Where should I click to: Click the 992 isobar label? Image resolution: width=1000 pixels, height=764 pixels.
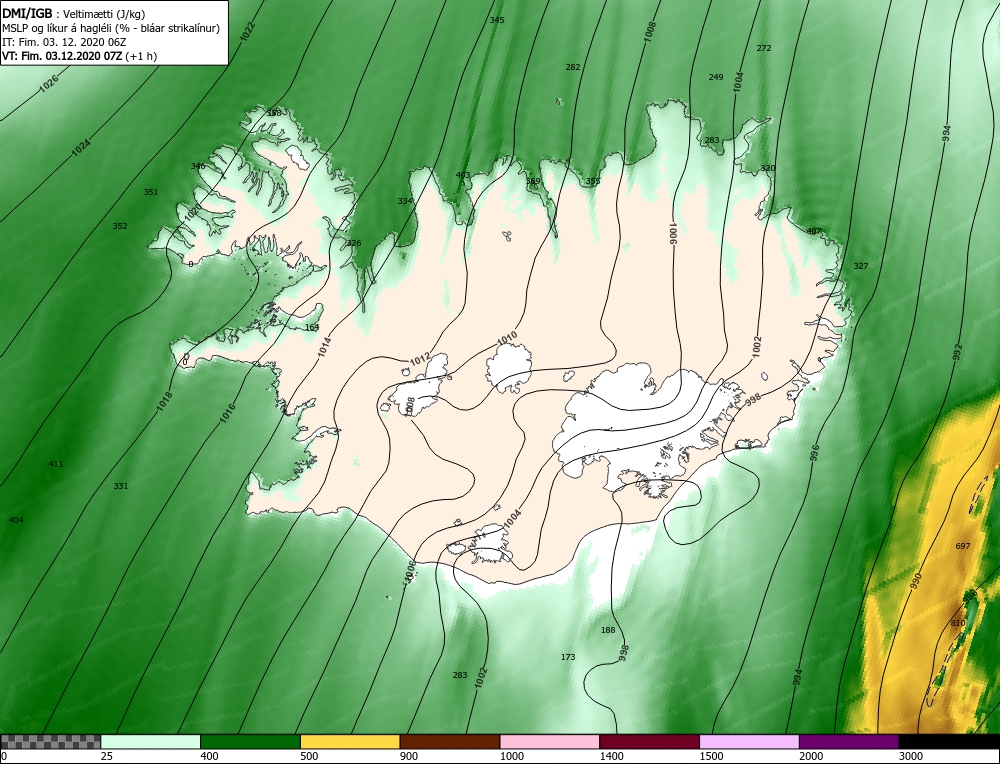[957, 352]
